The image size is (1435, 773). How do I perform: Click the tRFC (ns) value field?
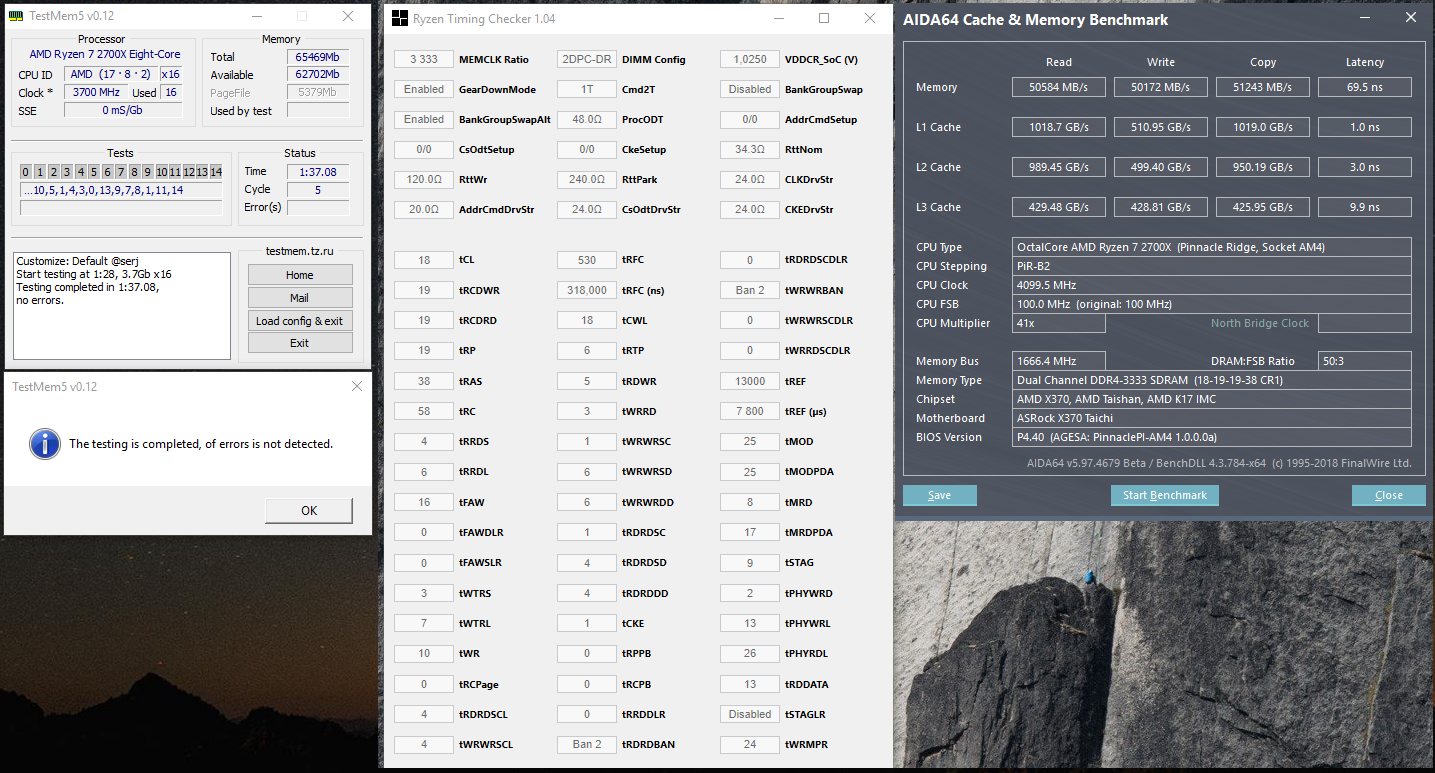587,290
